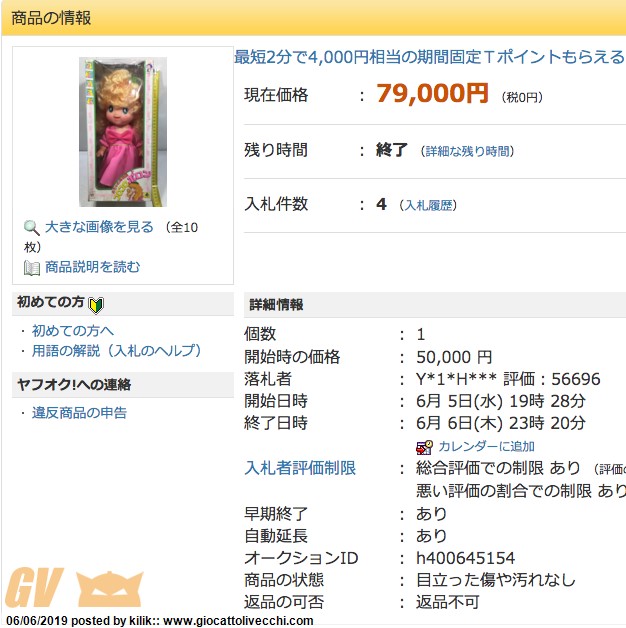Viewport: 626px width, 628px height.
Task: Click 違反商品の申告 report link
Action: 79,413
